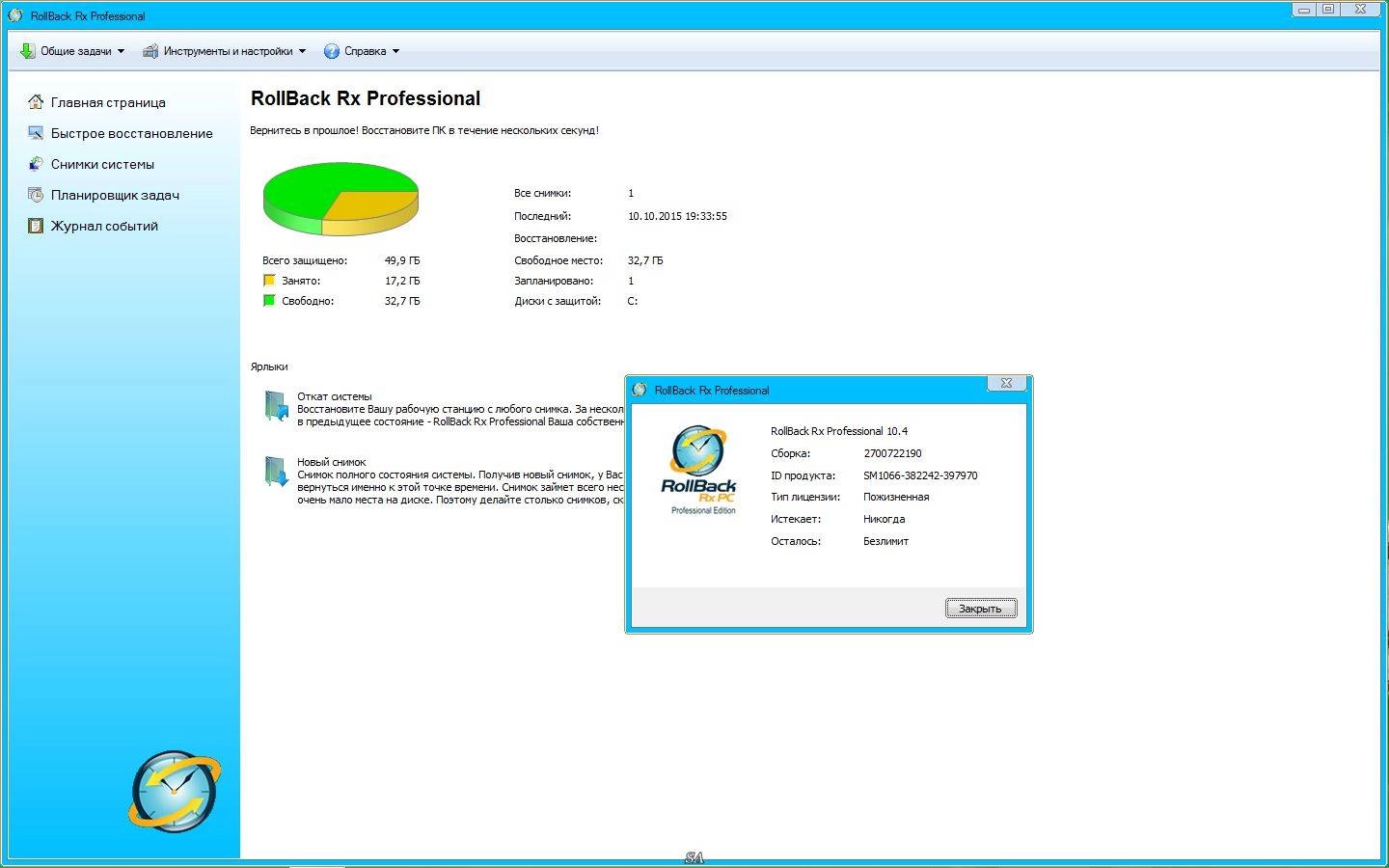Expand the dropdown arrow next to Общие задачи

pyautogui.click(x=121, y=52)
